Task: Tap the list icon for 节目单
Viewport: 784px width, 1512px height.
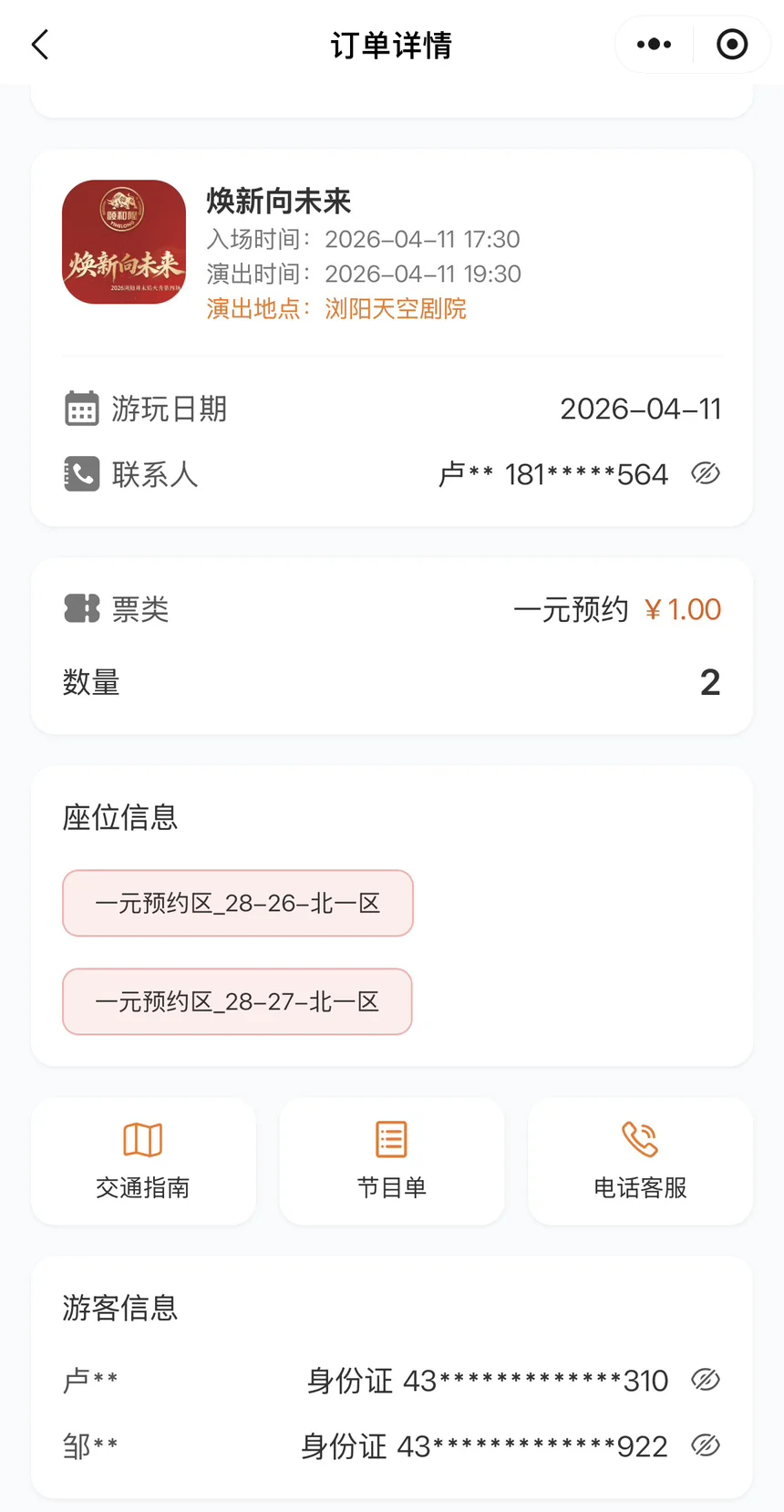Action: [x=392, y=1139]
